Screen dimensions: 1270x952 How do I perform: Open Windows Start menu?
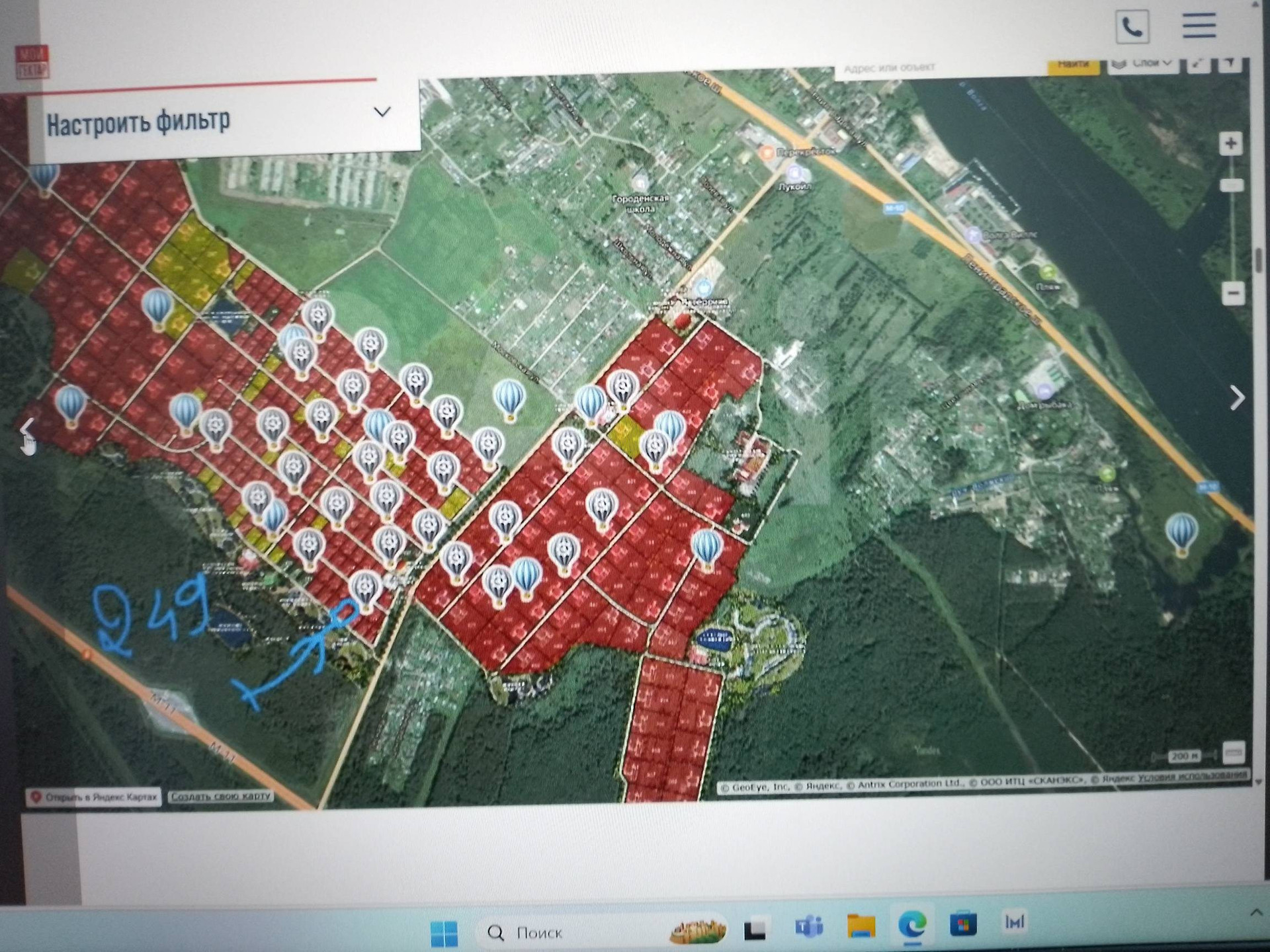pos(443,933)
